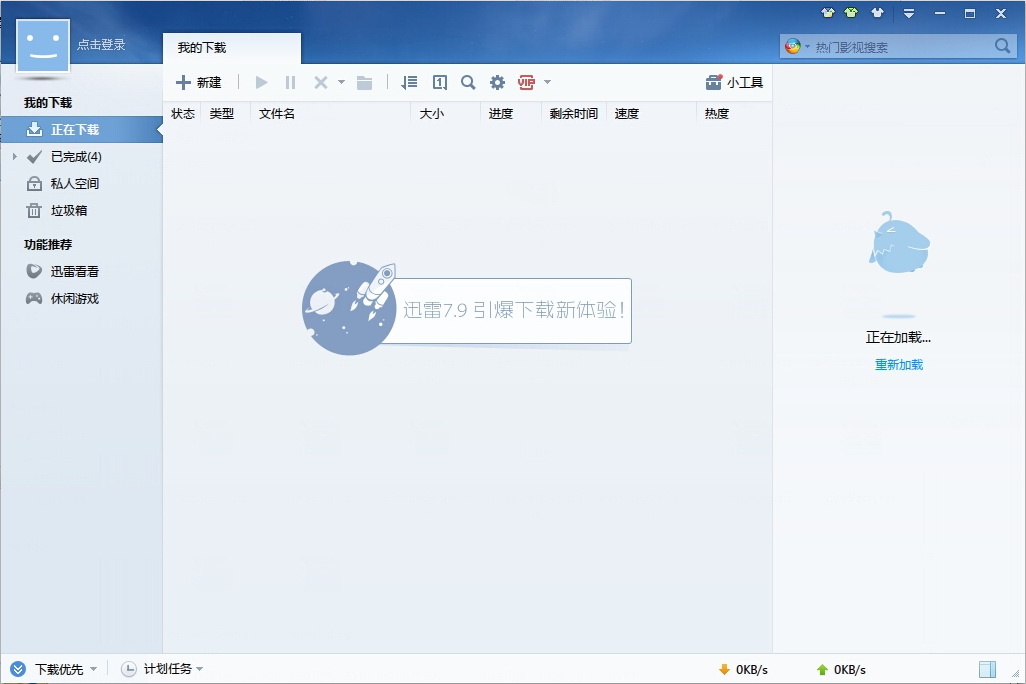Open the VIP acceleration panel

pyautogui.click(x=528, y=82)
